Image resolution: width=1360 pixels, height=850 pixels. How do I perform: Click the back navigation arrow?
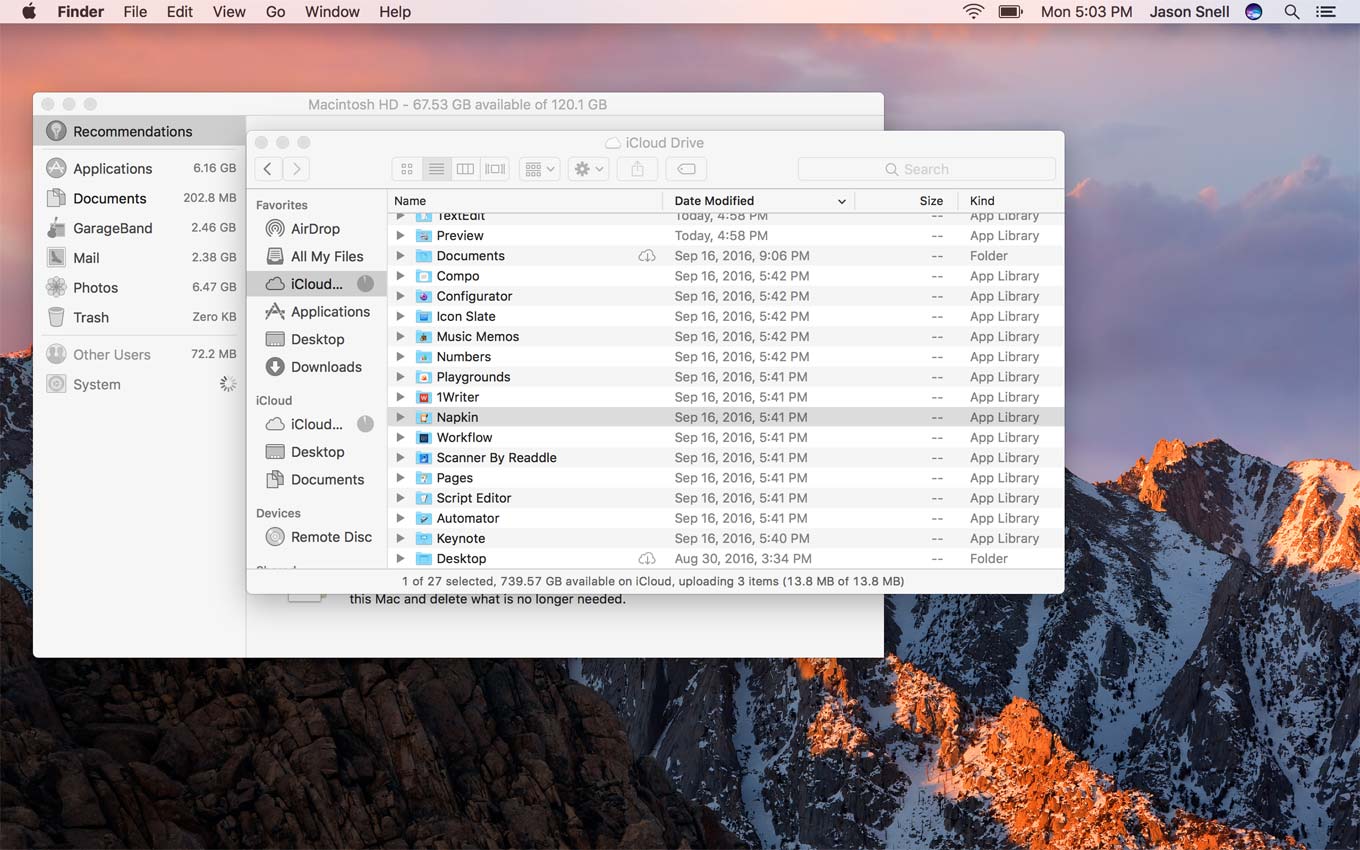tap(268, 169)
